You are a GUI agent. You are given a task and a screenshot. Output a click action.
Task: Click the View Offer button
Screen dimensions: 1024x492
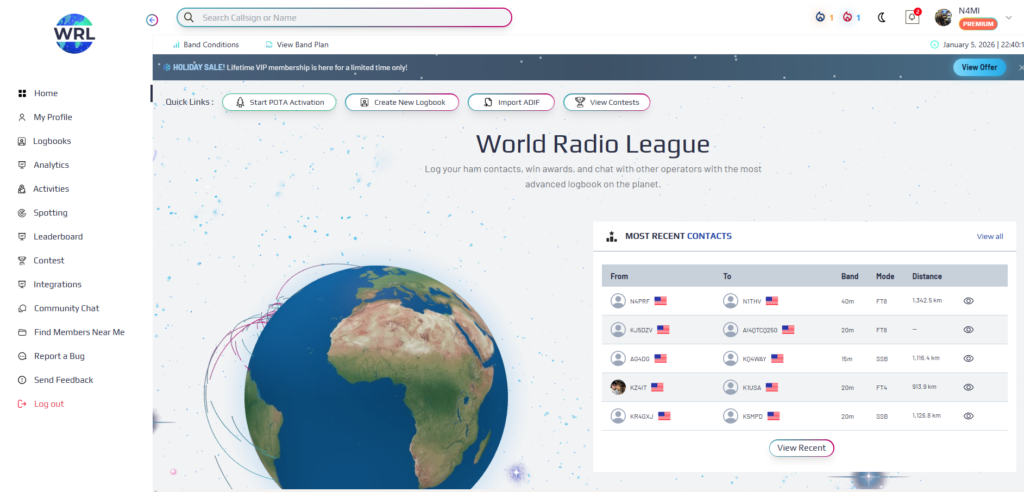(978, 67)
